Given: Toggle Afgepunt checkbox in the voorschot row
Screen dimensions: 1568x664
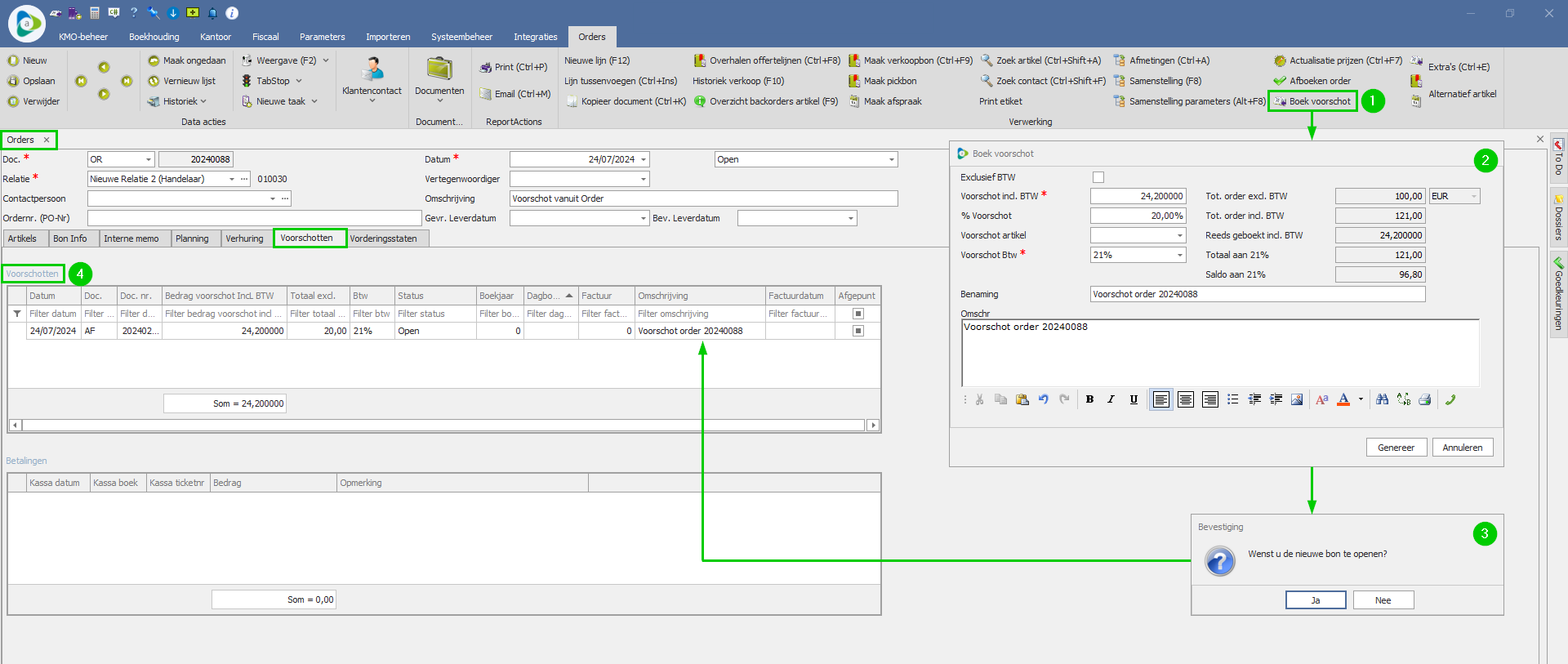Looking at the screenshot, I should pyautogui.click(x=857, y=331).
